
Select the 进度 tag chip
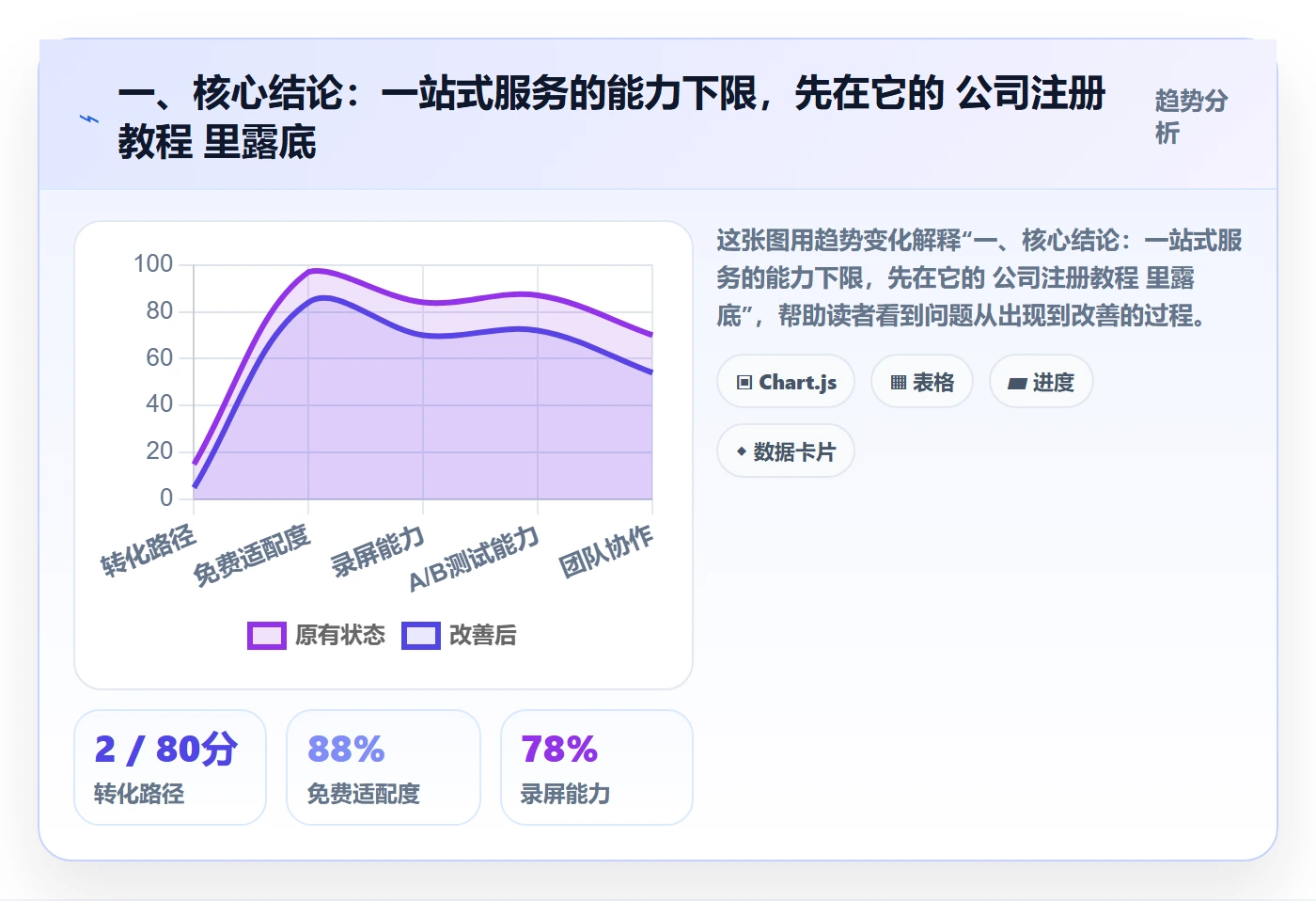point(1041,382)
